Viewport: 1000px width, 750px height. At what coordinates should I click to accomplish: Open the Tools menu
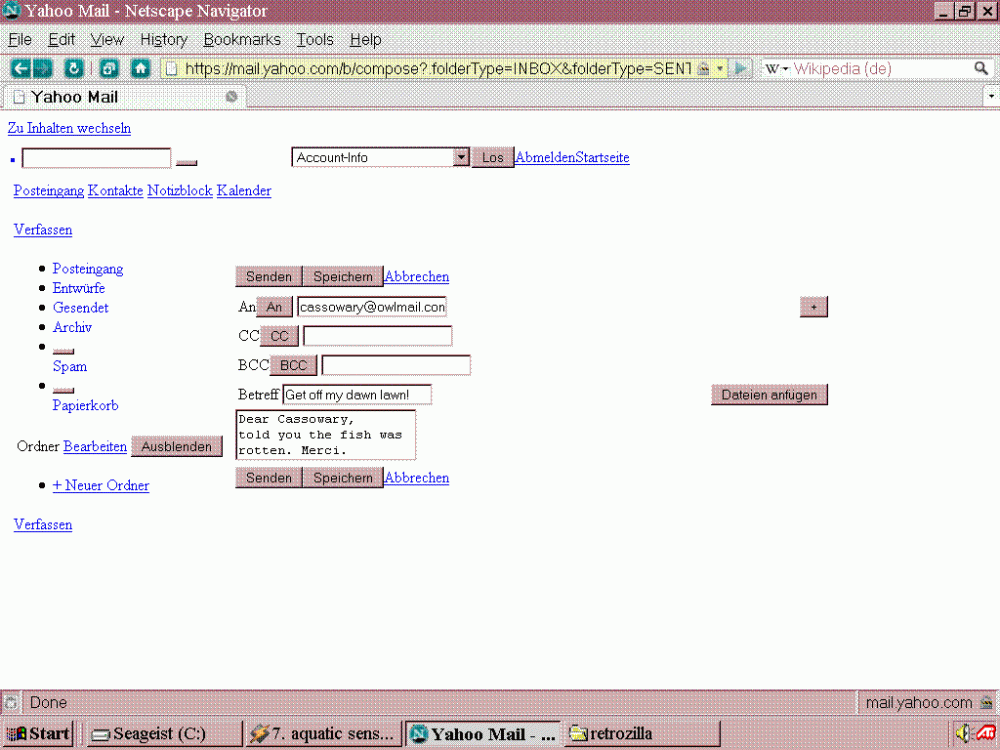[x=315, y=40]
